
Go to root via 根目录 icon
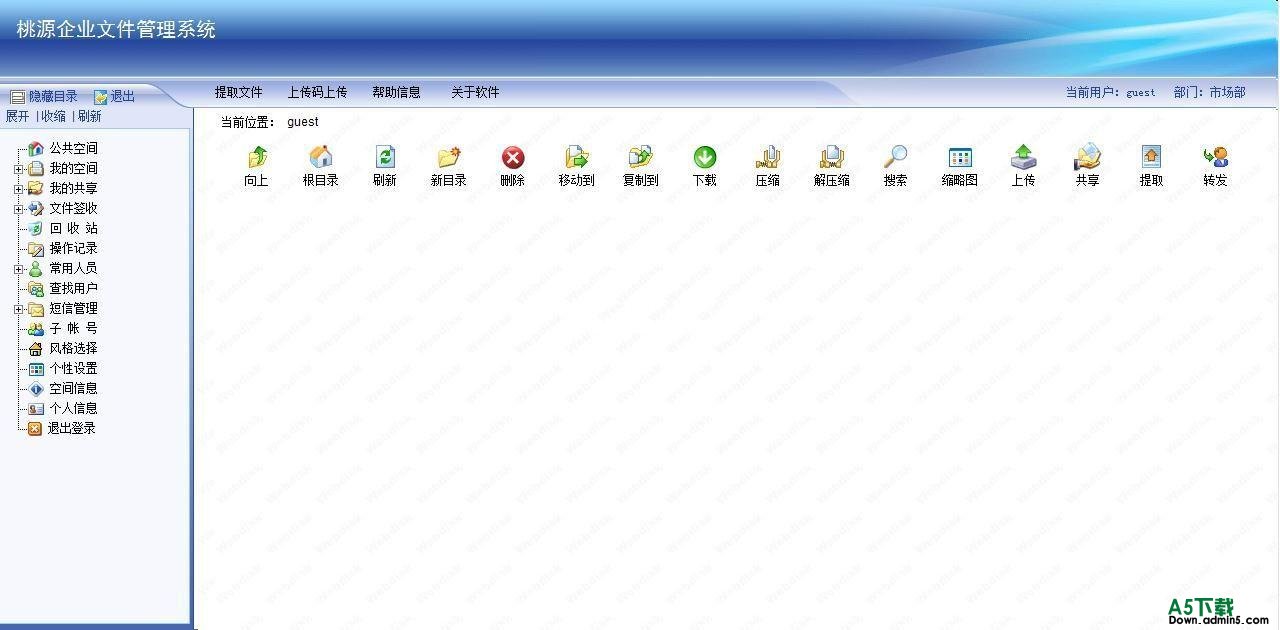point(321,157)
